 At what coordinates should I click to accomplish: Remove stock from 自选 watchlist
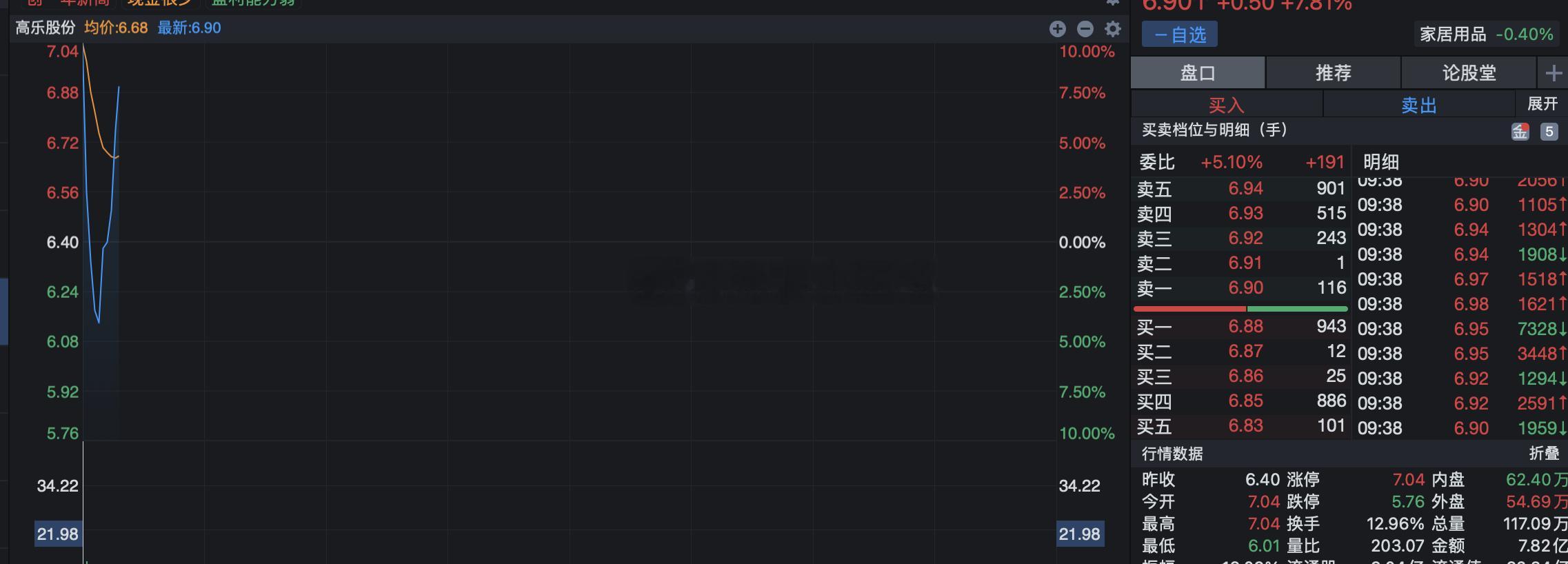tap(1179, 34)
